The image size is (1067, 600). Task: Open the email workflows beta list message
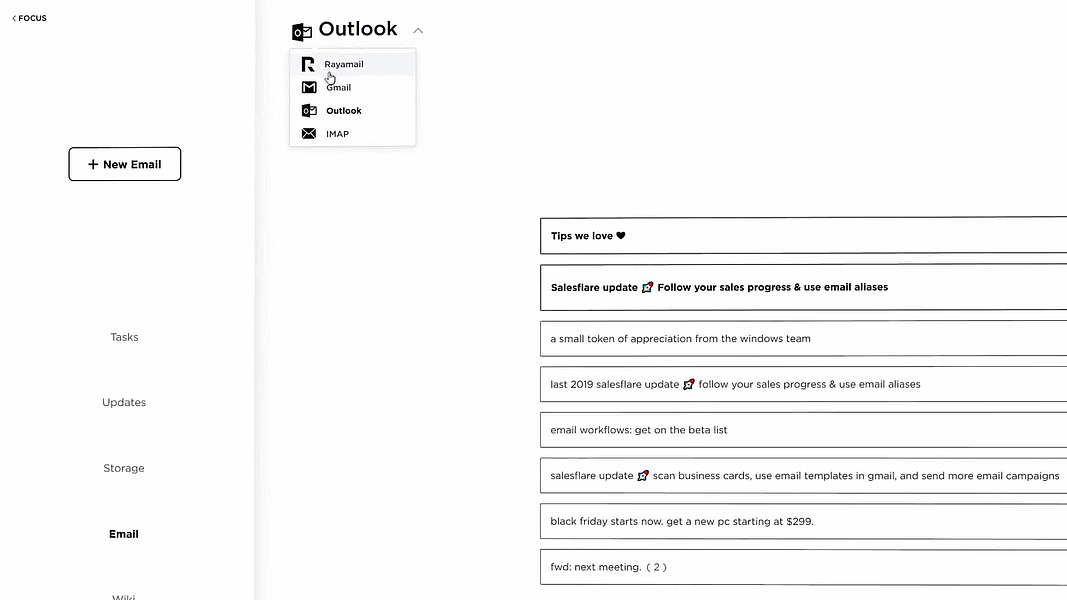tap(804, 429)
